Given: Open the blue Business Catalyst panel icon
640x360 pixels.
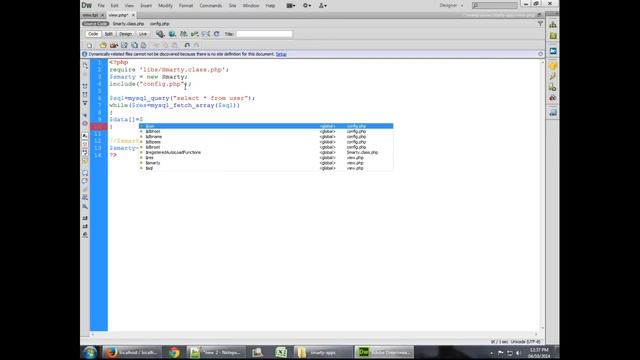Looking at the screenshot, I should click(553, 51).
